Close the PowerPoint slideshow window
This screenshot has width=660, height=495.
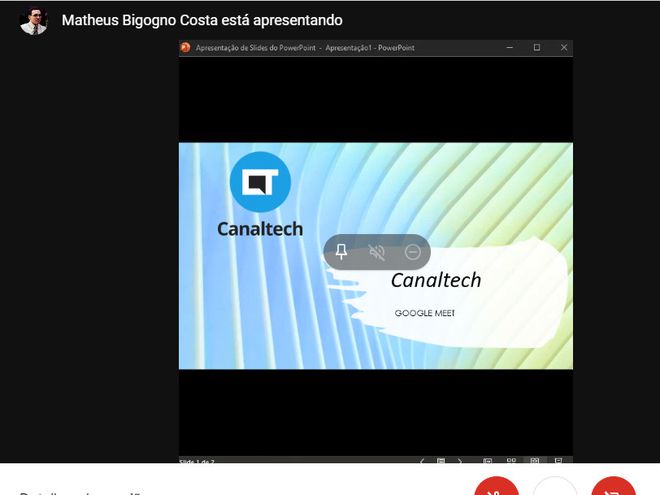coord(564,48)
